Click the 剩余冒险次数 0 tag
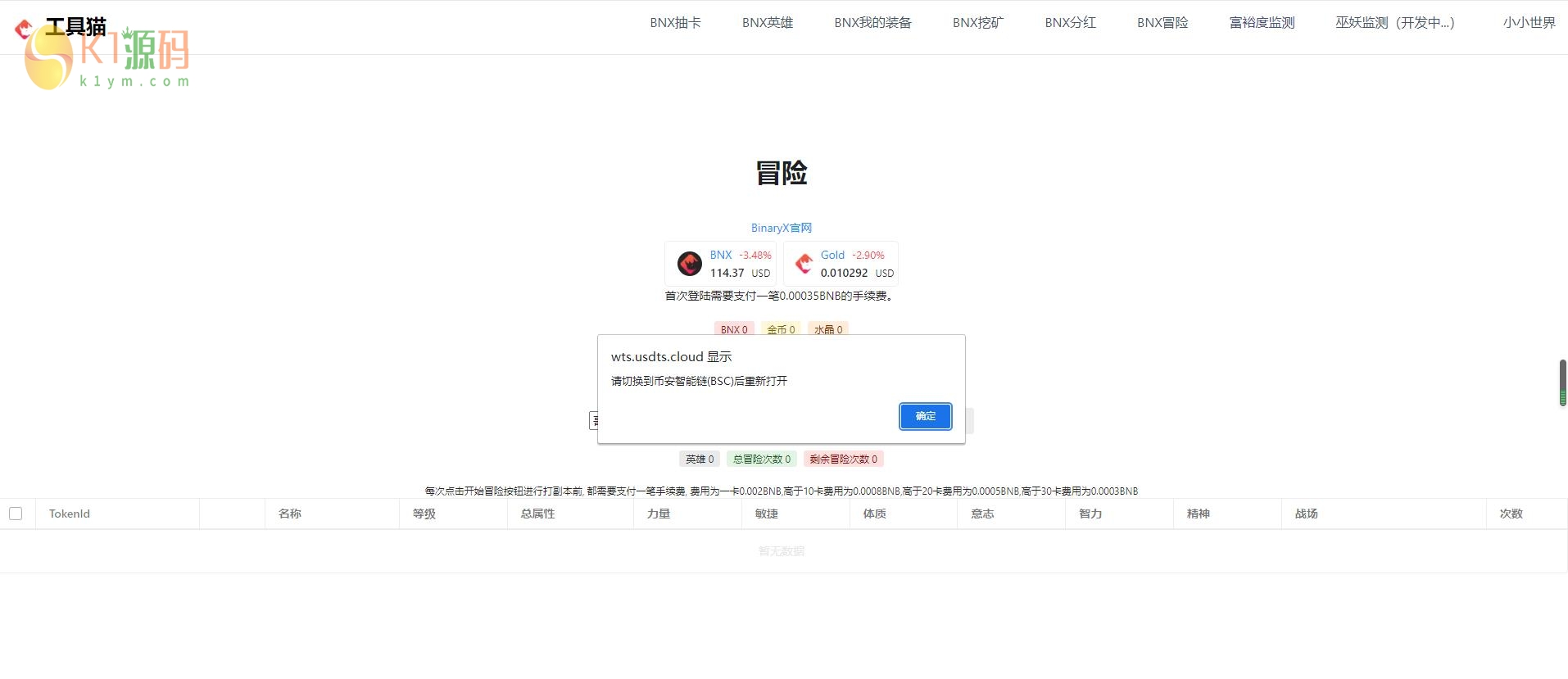The height and width of the screenshot is (679, 1568). (844, 459)
